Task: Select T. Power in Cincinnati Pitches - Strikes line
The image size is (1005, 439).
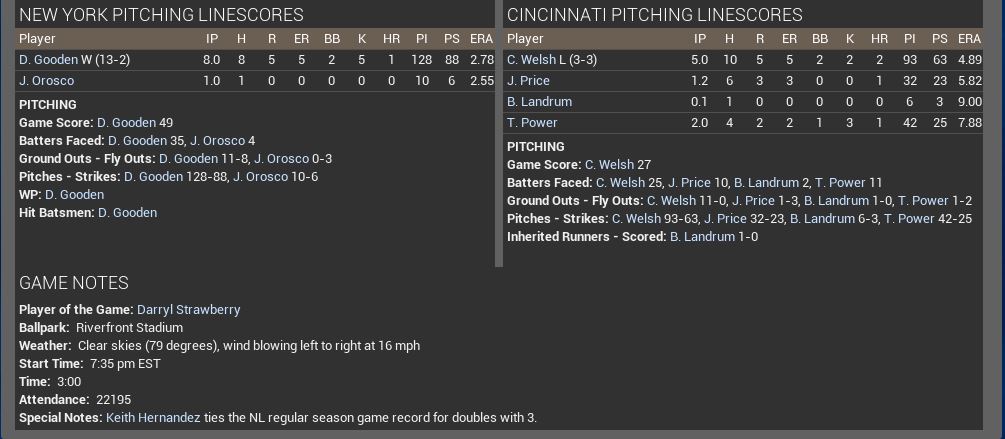Action: coord(909,219)
